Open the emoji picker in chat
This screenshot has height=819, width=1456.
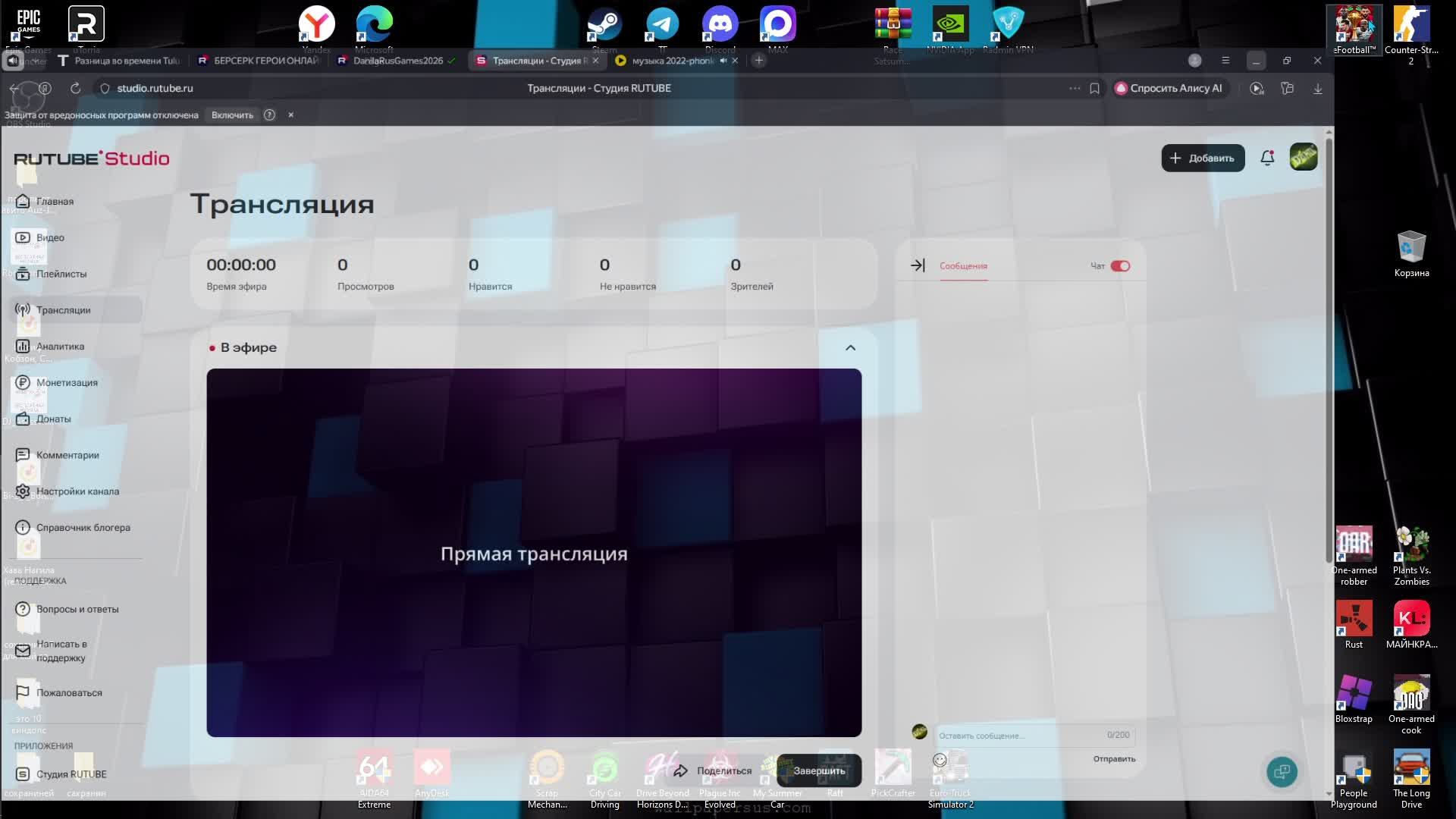point(940,760)
